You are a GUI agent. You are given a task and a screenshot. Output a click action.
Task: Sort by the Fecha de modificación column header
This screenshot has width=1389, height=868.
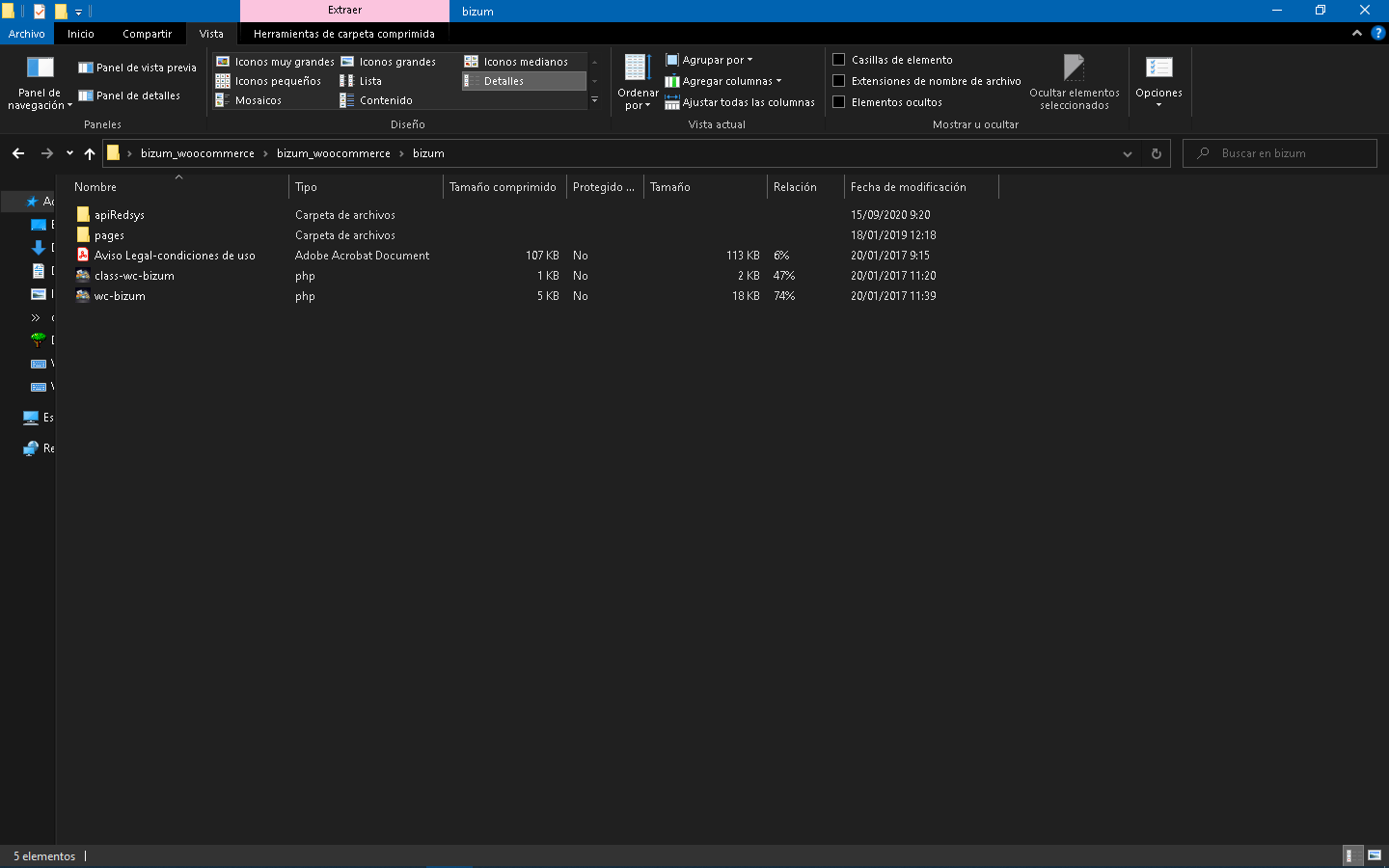(921, 187)
